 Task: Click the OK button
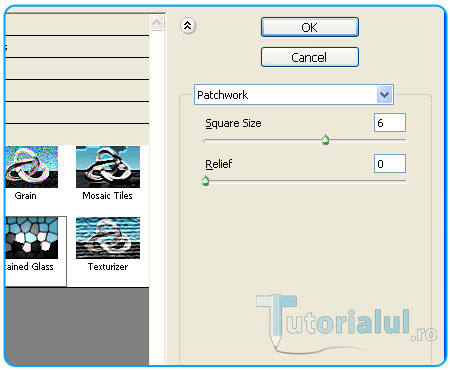pyautogui.click(x=310, y=27)
